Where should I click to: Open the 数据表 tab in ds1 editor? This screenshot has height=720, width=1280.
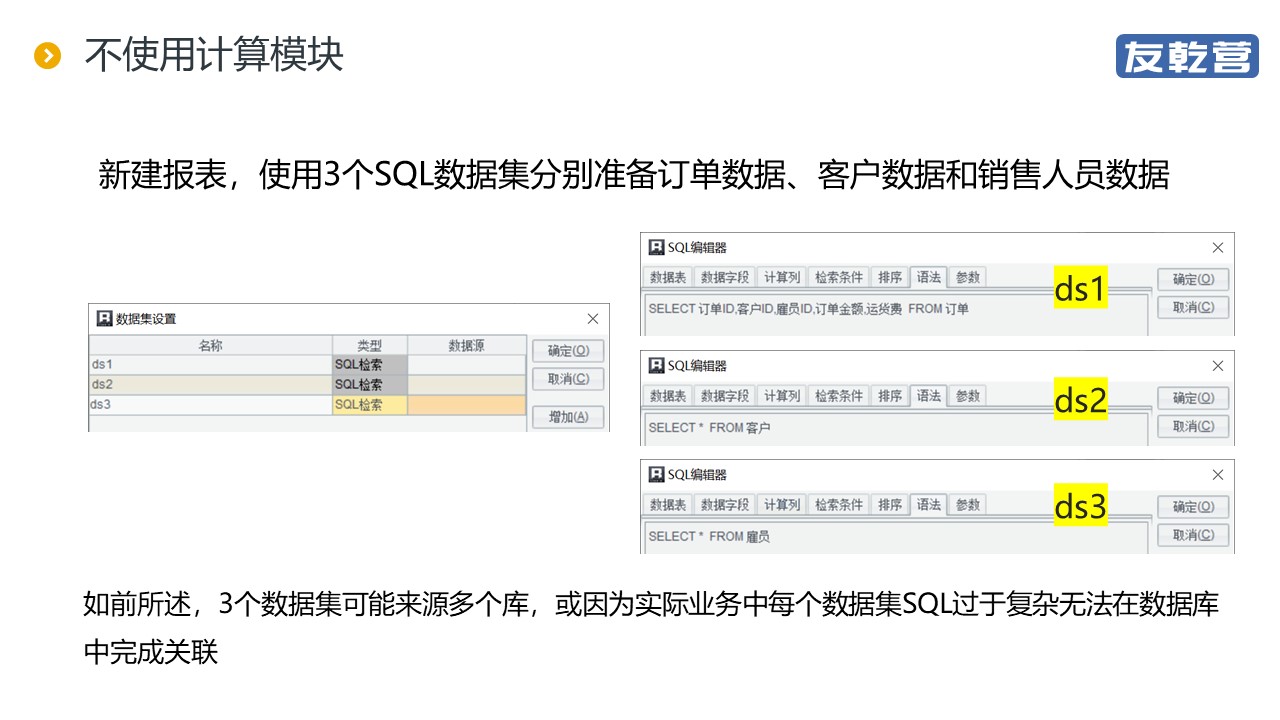tap(668, 278)
